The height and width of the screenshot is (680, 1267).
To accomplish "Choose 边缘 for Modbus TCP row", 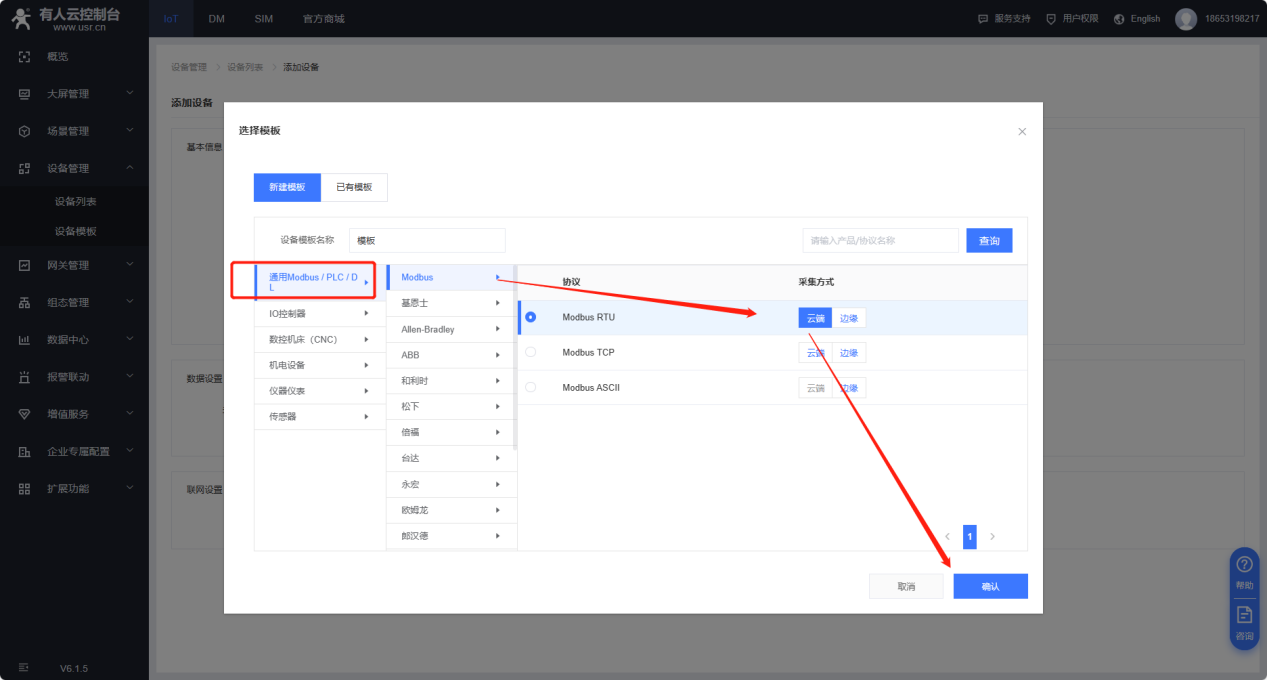I will (x=849, y=353).
